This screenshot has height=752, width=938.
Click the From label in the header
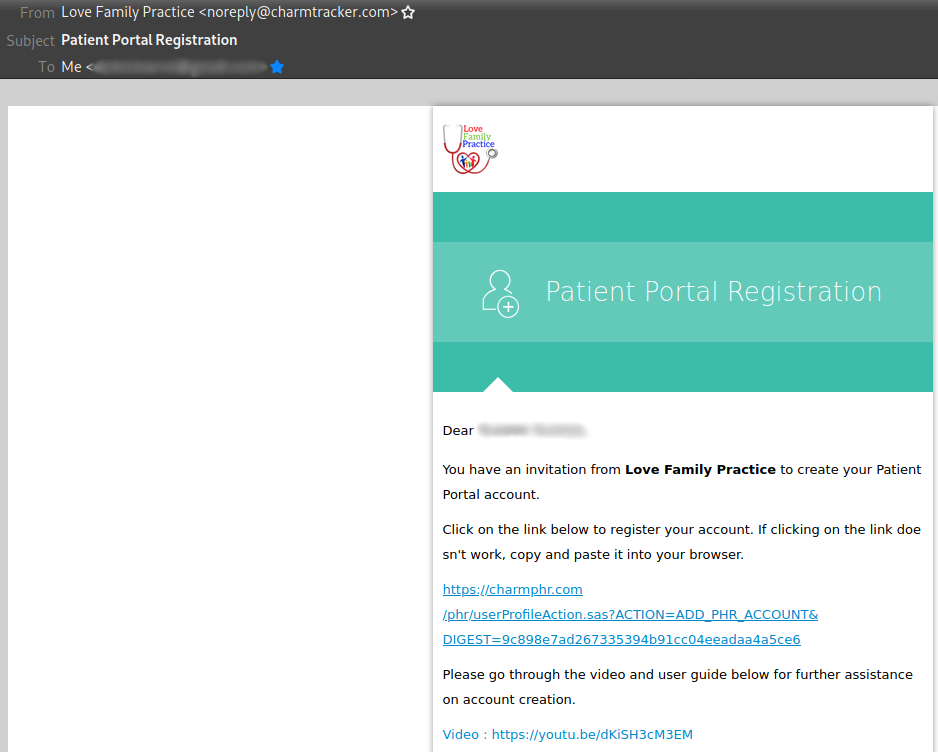pyautogui.click(x=37, y=13)
